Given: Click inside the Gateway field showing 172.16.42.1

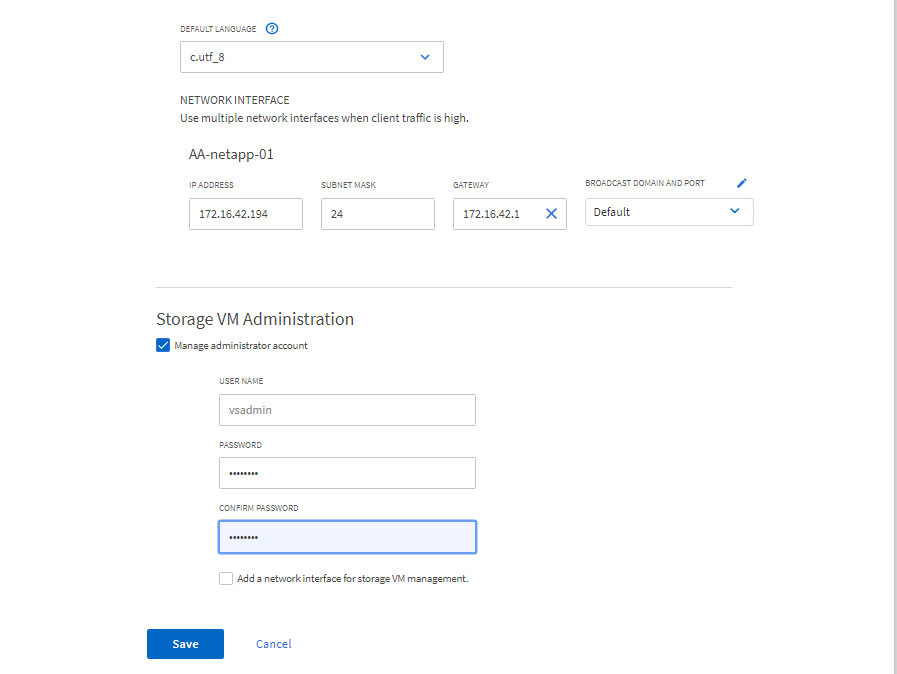Looking at the screenshot, I should click(495, 214).
